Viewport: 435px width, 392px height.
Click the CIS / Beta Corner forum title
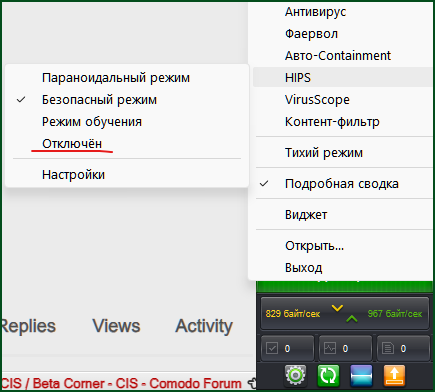pyautogui.click(x=122, y=383)
